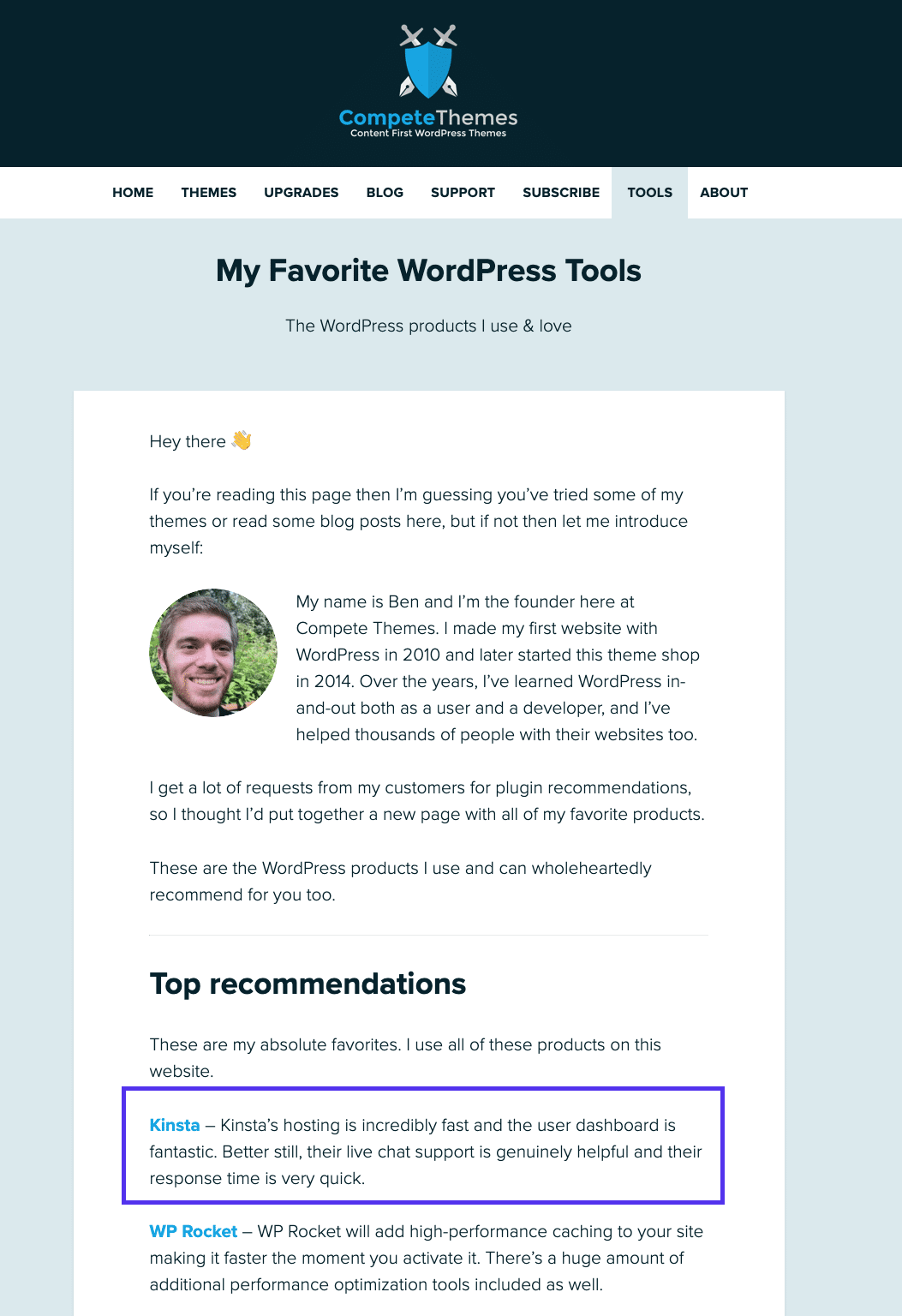Click Ben's circular profile photo
The image size is (902, 1316).
(213, 652)
